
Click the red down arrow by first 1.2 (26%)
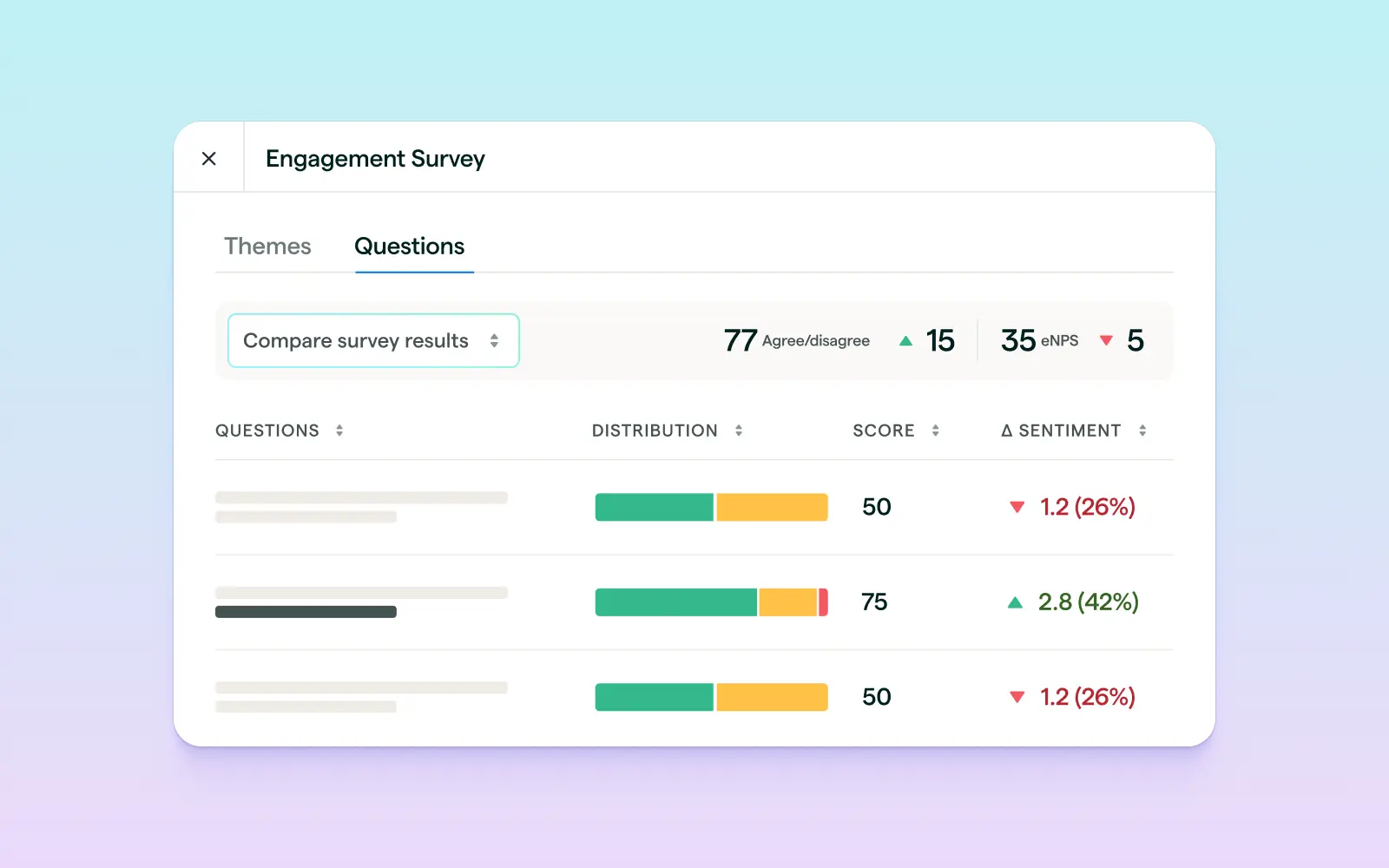[1017, 508]
